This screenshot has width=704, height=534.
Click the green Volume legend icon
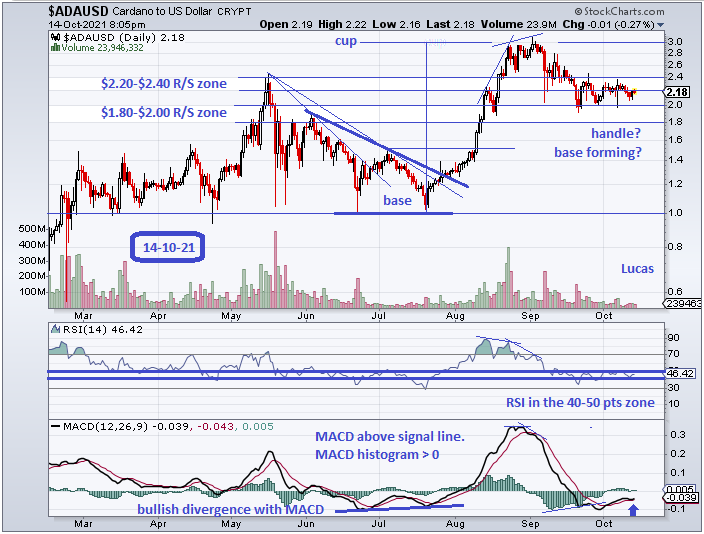tap(55, 47)
